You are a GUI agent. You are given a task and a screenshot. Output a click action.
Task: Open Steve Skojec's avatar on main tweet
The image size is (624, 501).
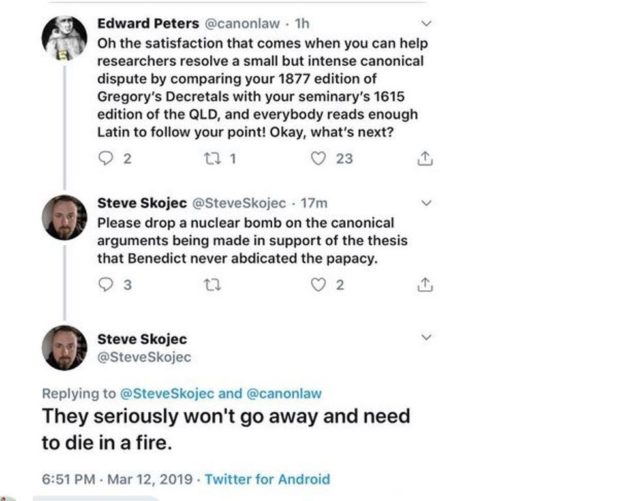coord(64,348)
